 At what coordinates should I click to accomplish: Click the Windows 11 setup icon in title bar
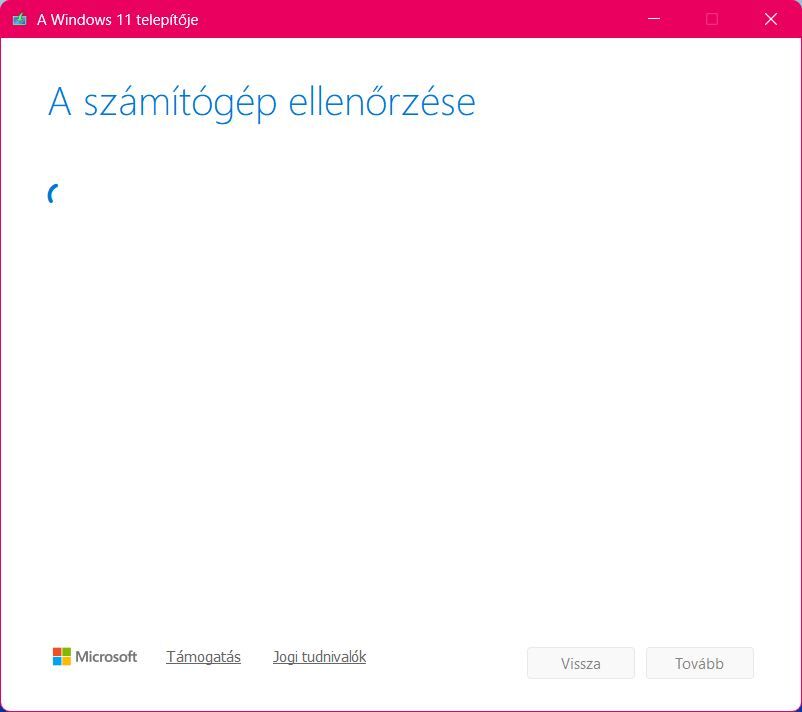(x=19, y=19)
